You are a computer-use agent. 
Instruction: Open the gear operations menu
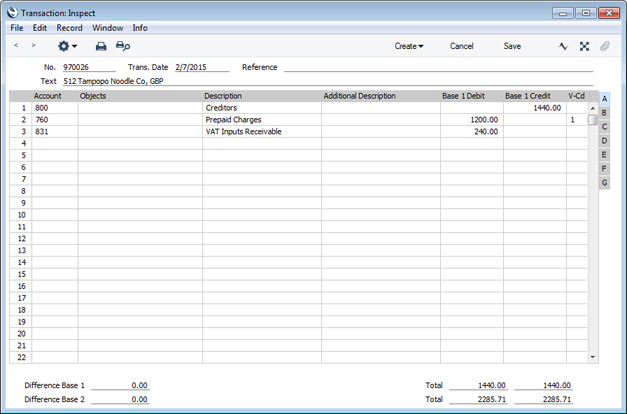coord(67,46)
